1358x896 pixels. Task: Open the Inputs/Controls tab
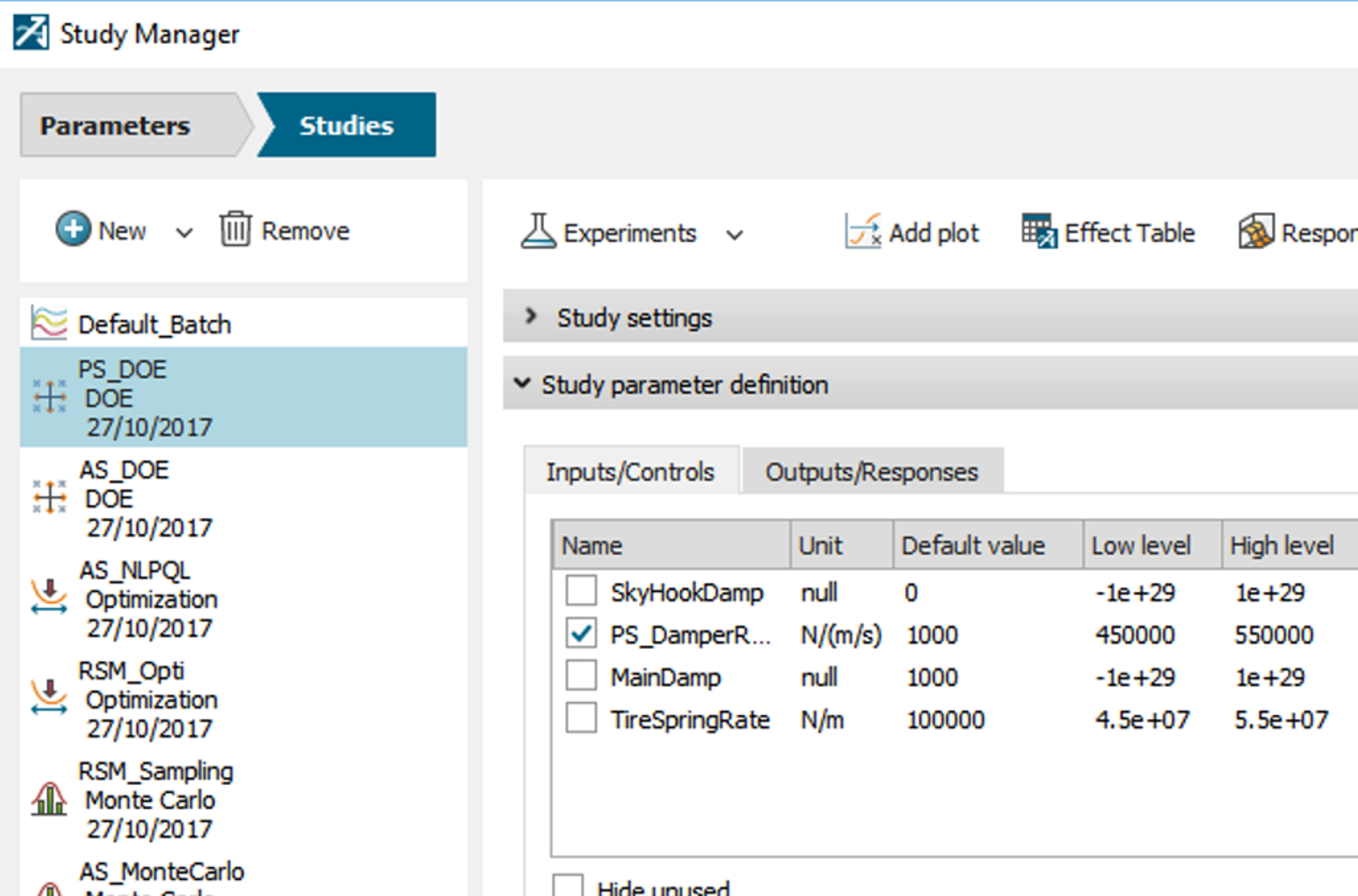click(631, 471)
